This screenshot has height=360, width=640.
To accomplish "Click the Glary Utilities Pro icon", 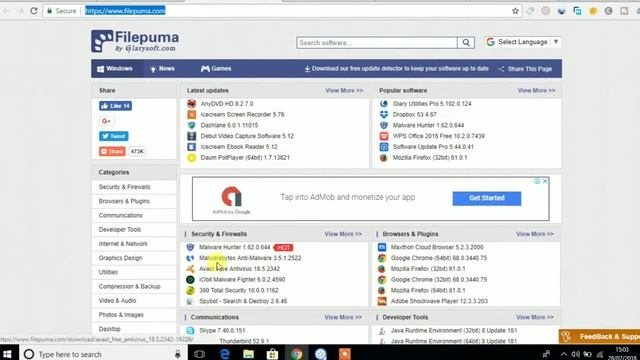I will (x=384, y=104).
